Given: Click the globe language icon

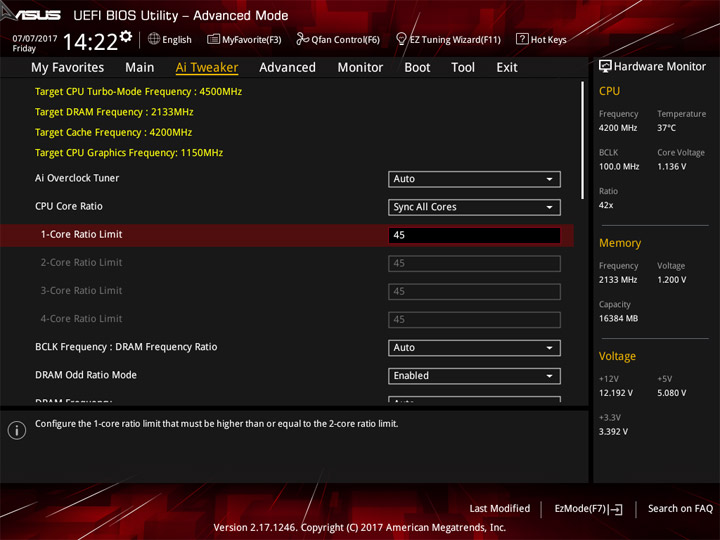Looking at the screenshot, I should click(x=154, y=39).
